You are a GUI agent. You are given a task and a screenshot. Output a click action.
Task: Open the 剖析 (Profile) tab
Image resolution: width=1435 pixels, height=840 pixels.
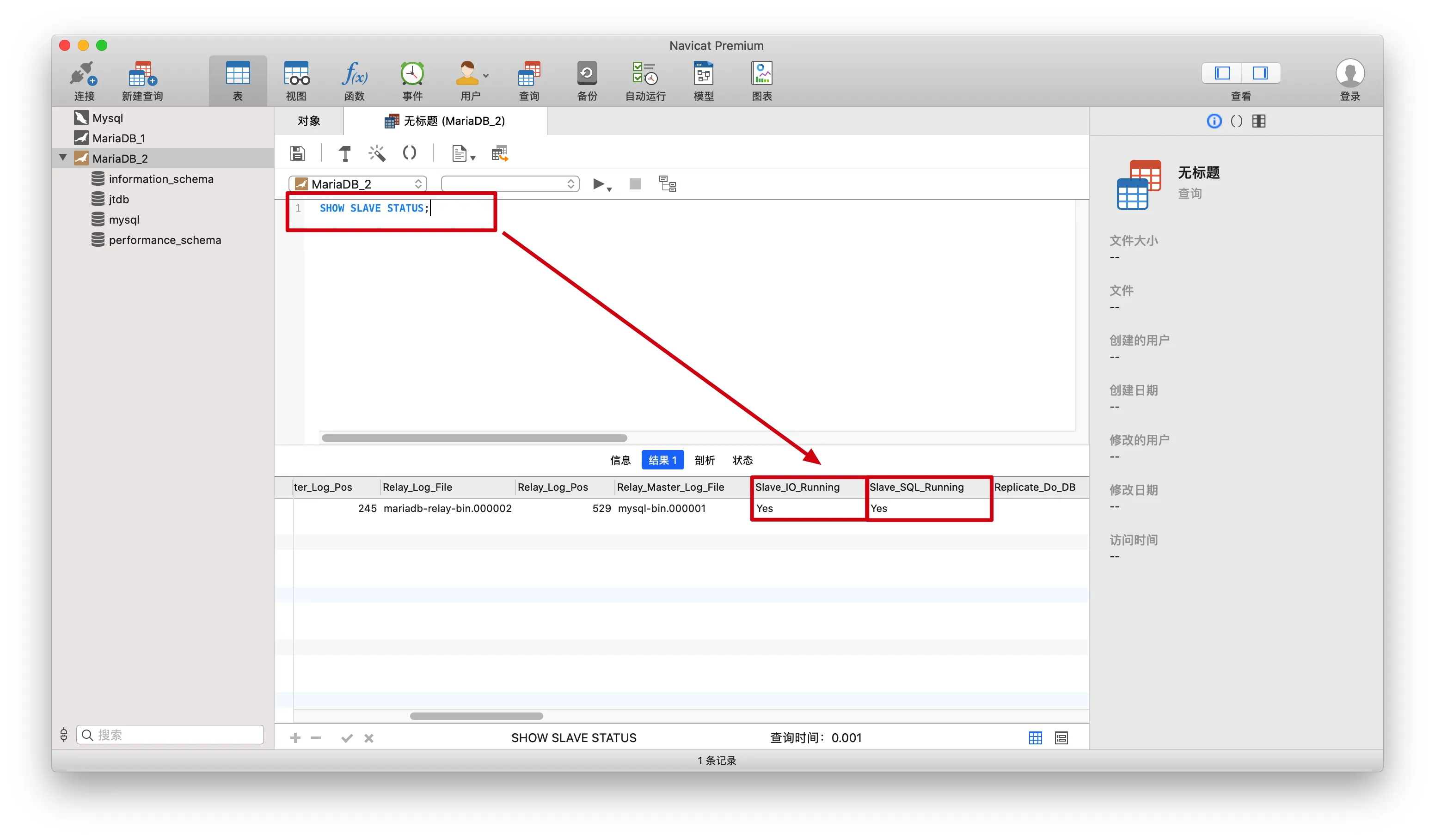coord(705,460)
